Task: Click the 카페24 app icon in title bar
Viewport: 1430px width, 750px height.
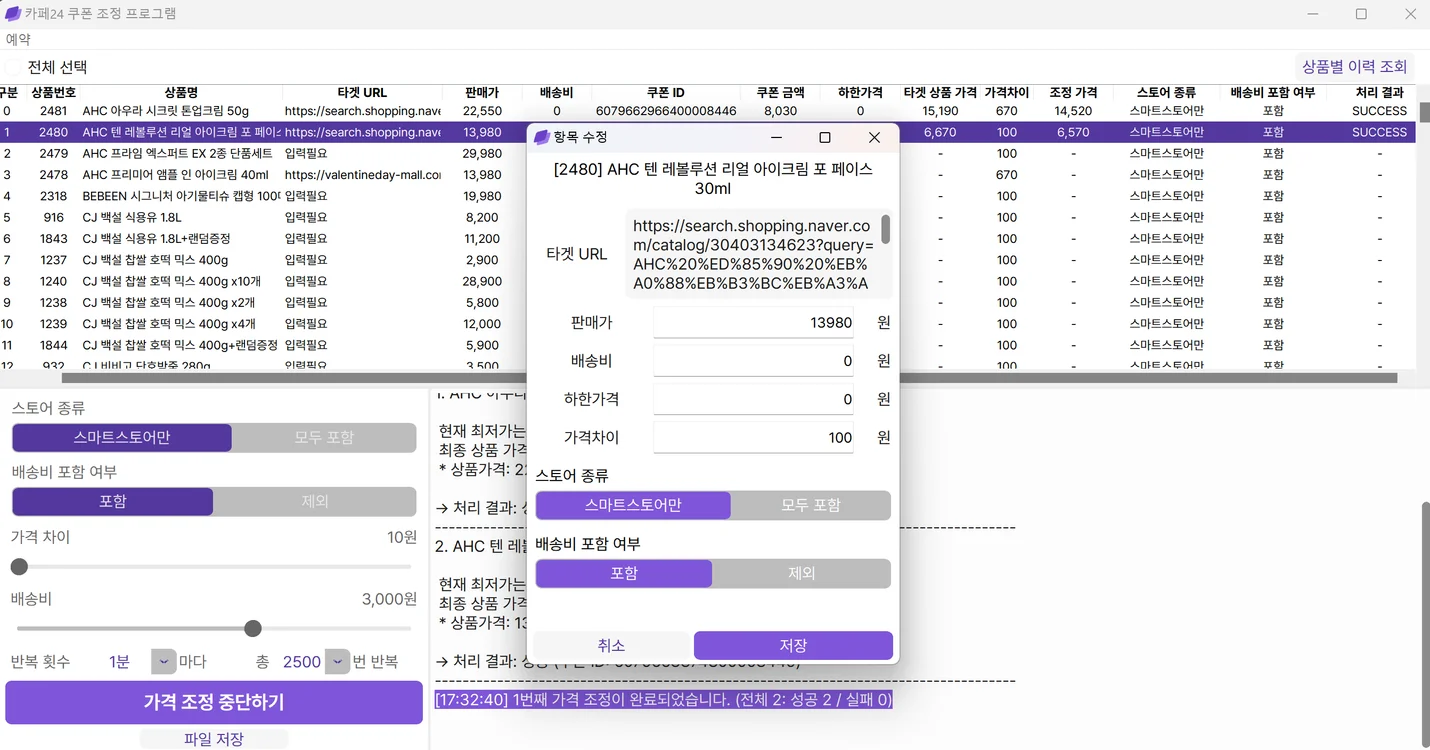Action: pyautogui.click(x=13, y=14)
